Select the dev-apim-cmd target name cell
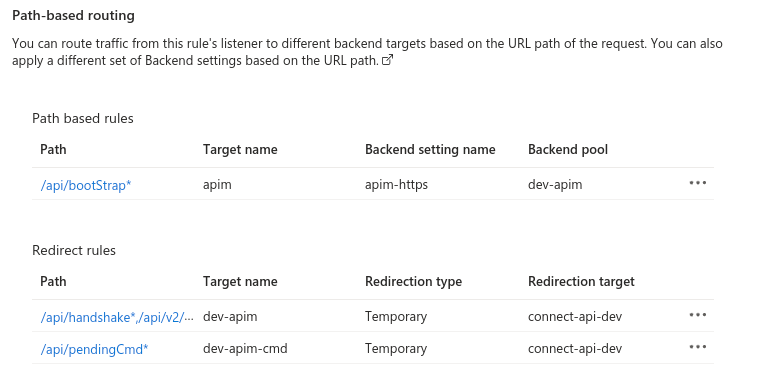Viewport: 766px width, 377px height. click(245, 349)
